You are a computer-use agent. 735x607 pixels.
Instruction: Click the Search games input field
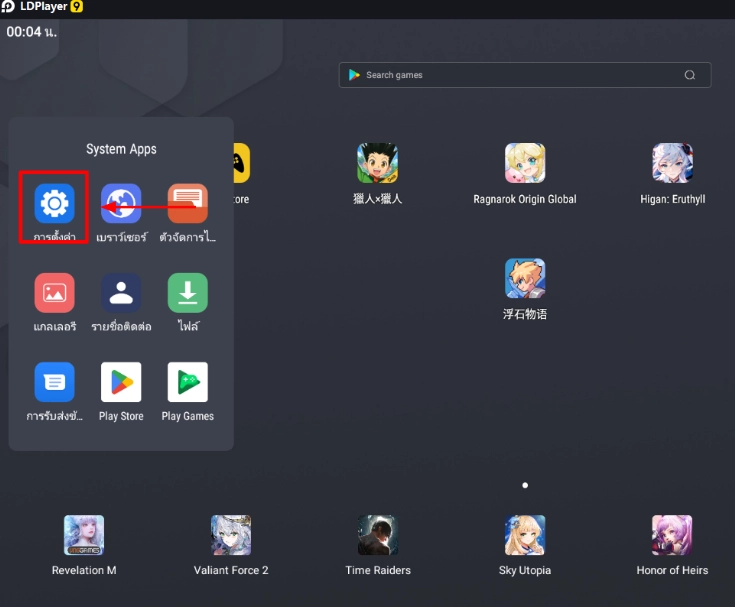point(510,75)
